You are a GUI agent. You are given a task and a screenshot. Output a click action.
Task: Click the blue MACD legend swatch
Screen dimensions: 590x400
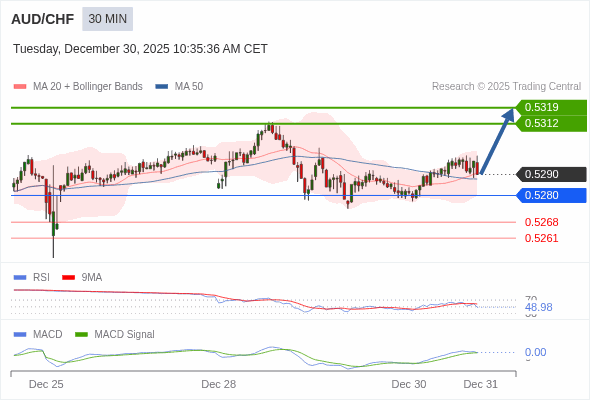(x=20, y=335)
